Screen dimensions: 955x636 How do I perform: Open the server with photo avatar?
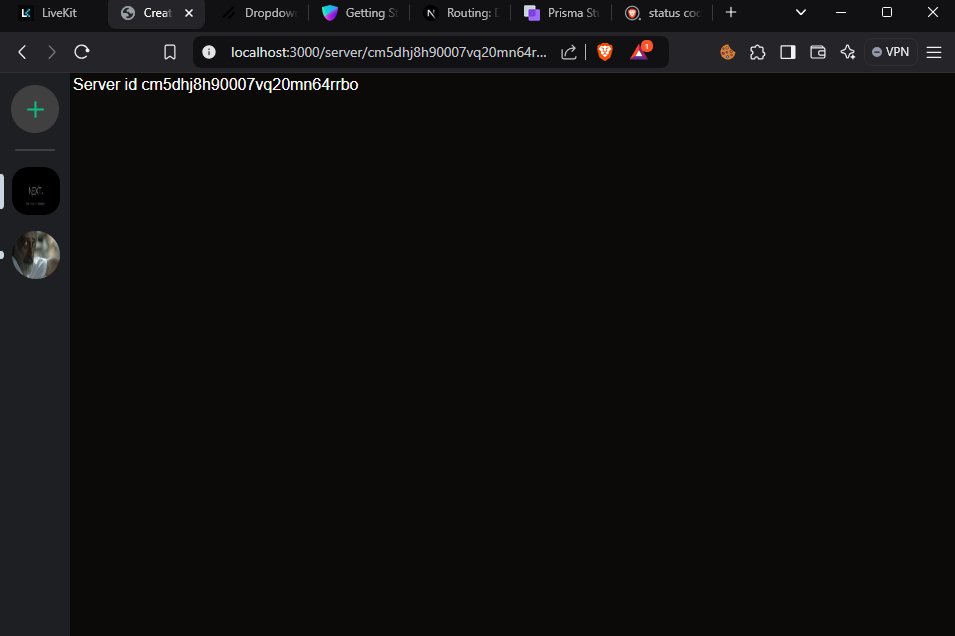click(36, 255)
